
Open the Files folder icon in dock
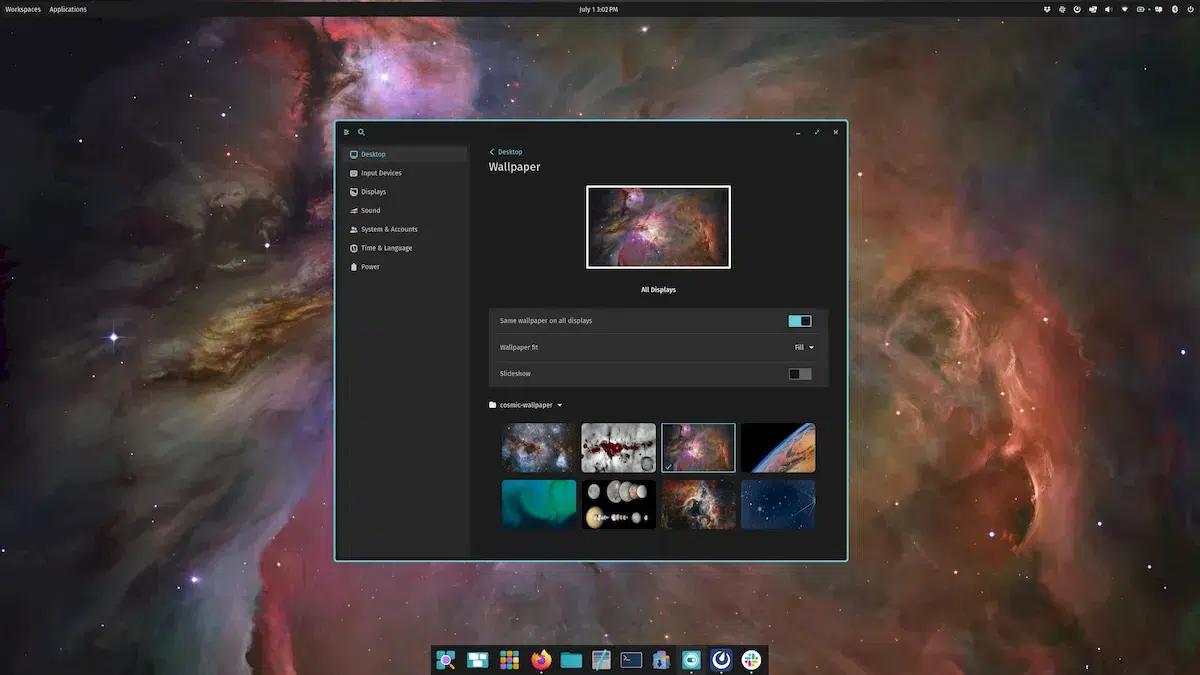point(571,660)
